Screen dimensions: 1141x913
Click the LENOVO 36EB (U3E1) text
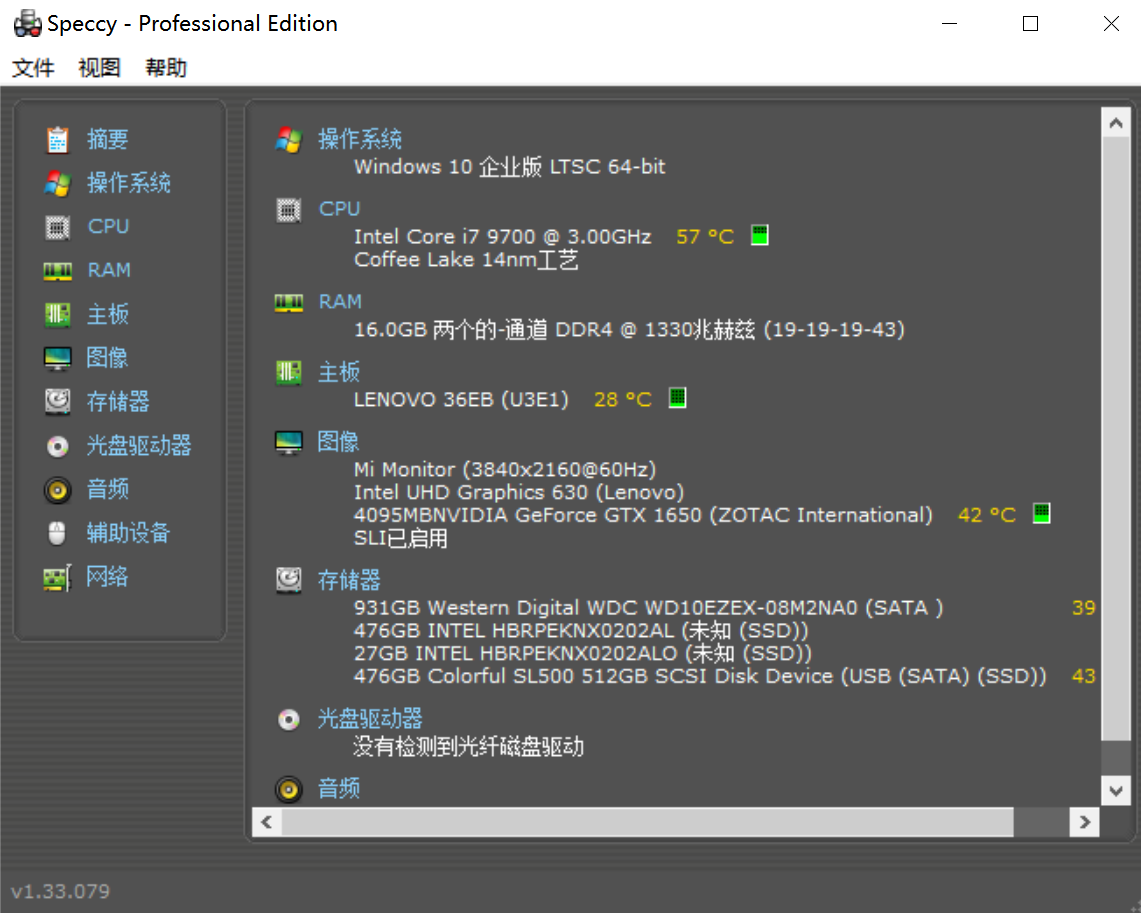point(461,399)
